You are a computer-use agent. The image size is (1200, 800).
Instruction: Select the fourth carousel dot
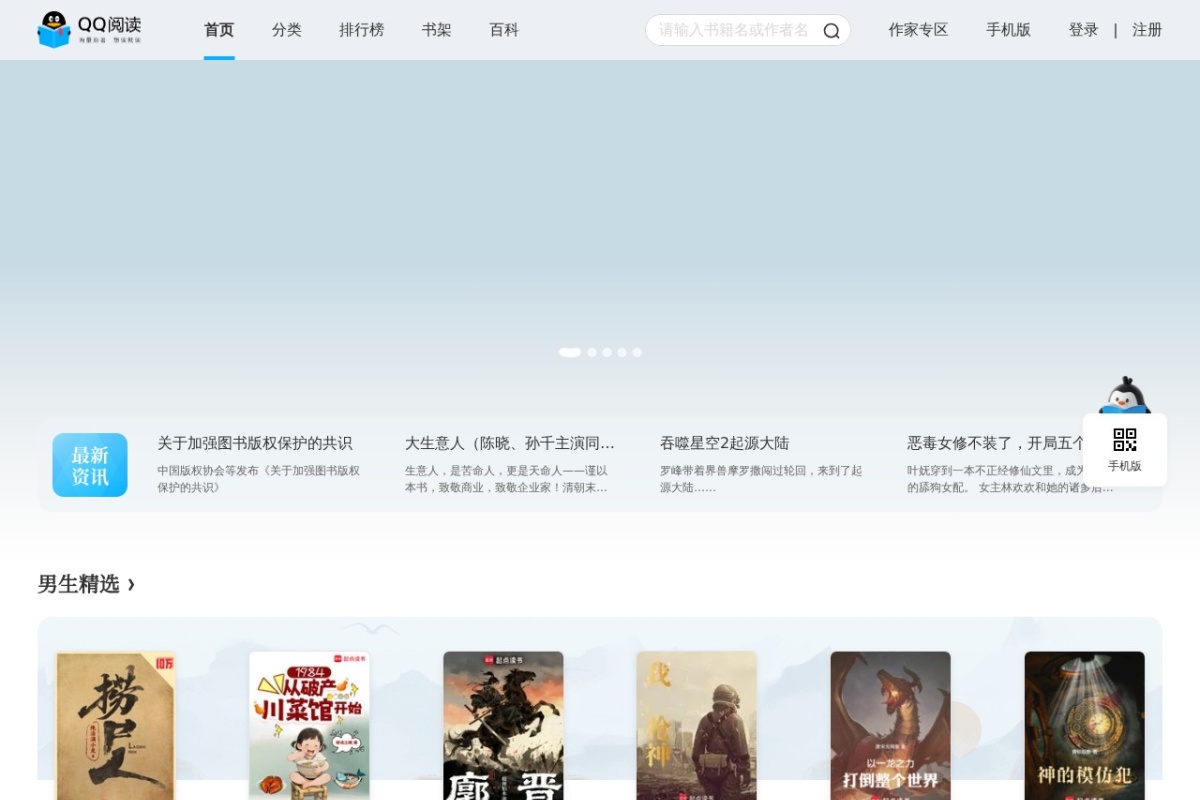point(622,352)
